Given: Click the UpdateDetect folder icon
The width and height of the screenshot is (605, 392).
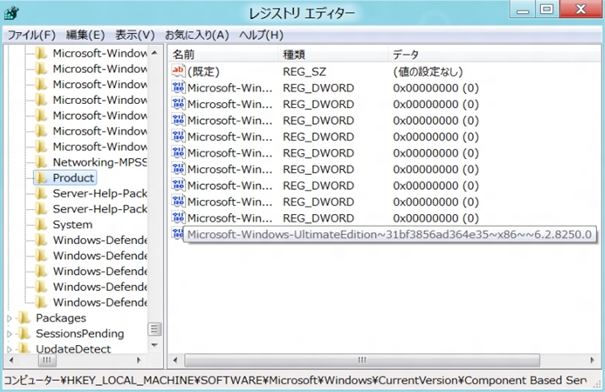Looking at the screenshot, I should [x=24, y=348].
